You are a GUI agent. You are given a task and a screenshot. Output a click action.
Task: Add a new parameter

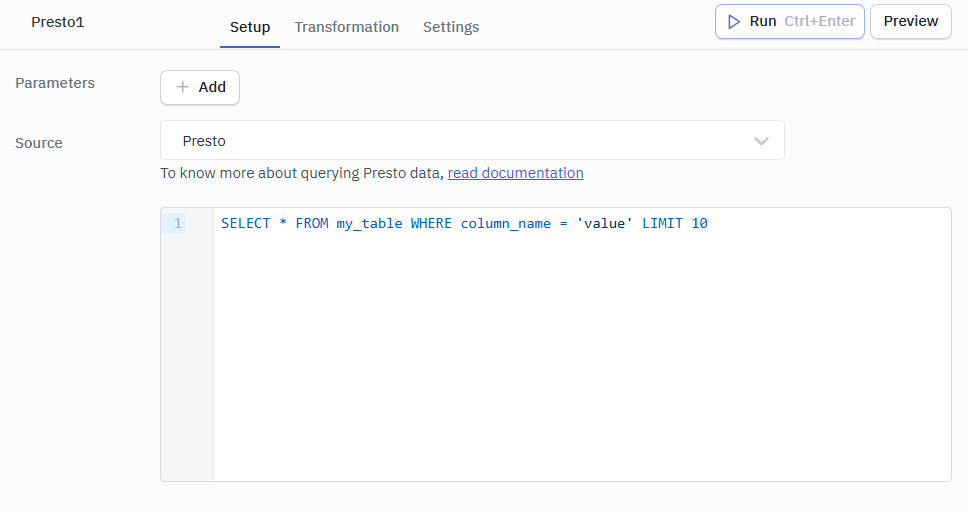point(200,88)
